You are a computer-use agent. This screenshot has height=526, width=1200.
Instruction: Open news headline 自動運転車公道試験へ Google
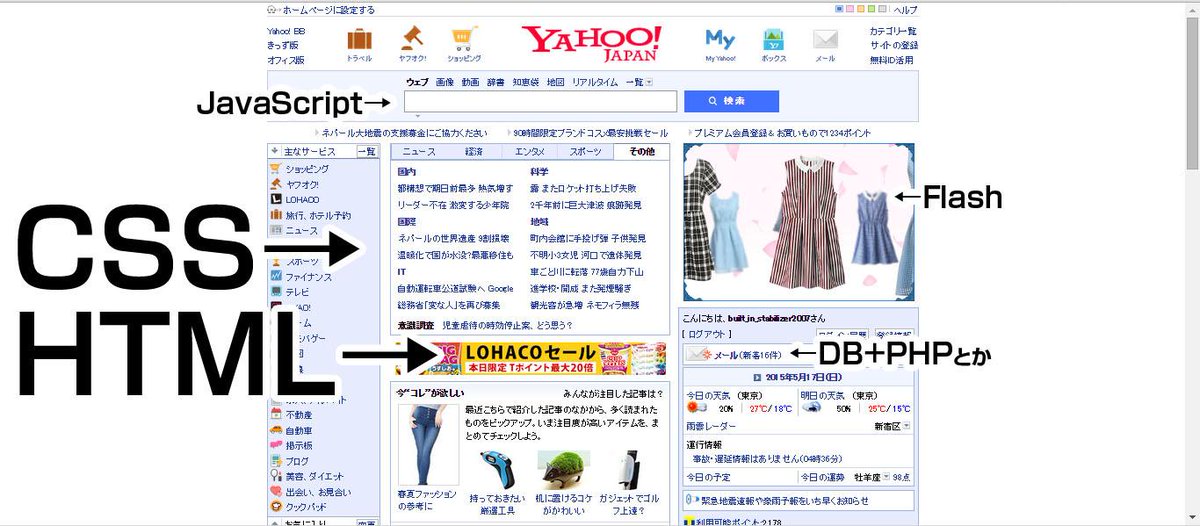pos(455,288)
